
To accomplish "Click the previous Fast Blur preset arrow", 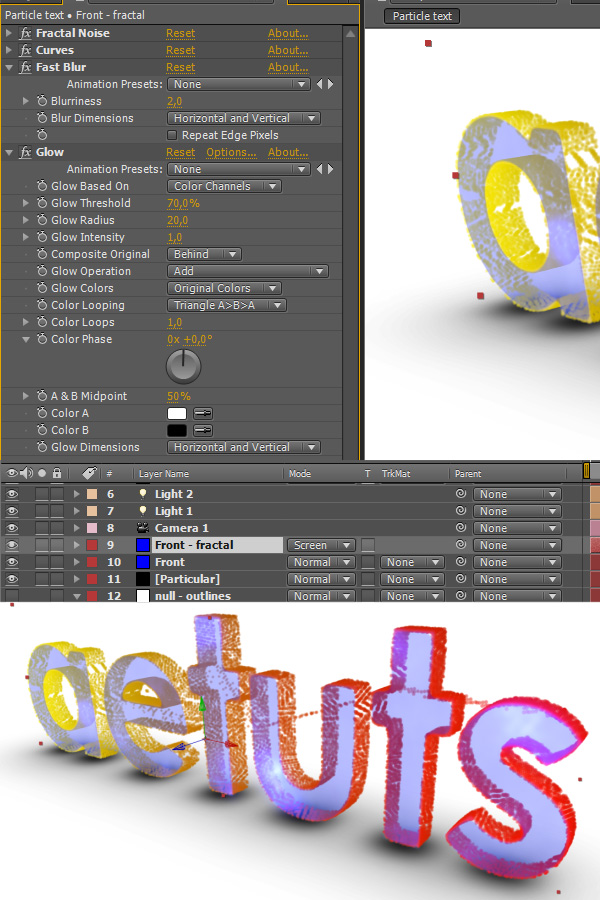I will point(320,84).
